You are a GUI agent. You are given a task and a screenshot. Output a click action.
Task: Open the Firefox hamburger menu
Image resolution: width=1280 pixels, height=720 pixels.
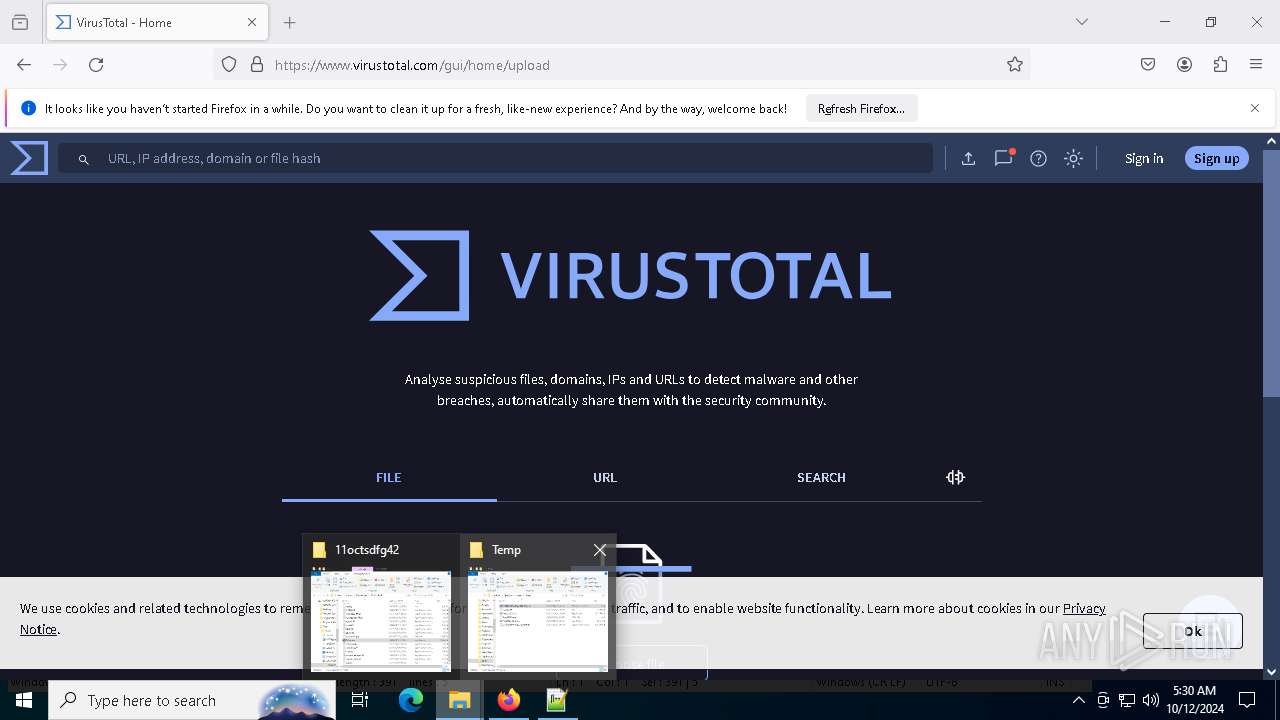(x=1256, y=64)
